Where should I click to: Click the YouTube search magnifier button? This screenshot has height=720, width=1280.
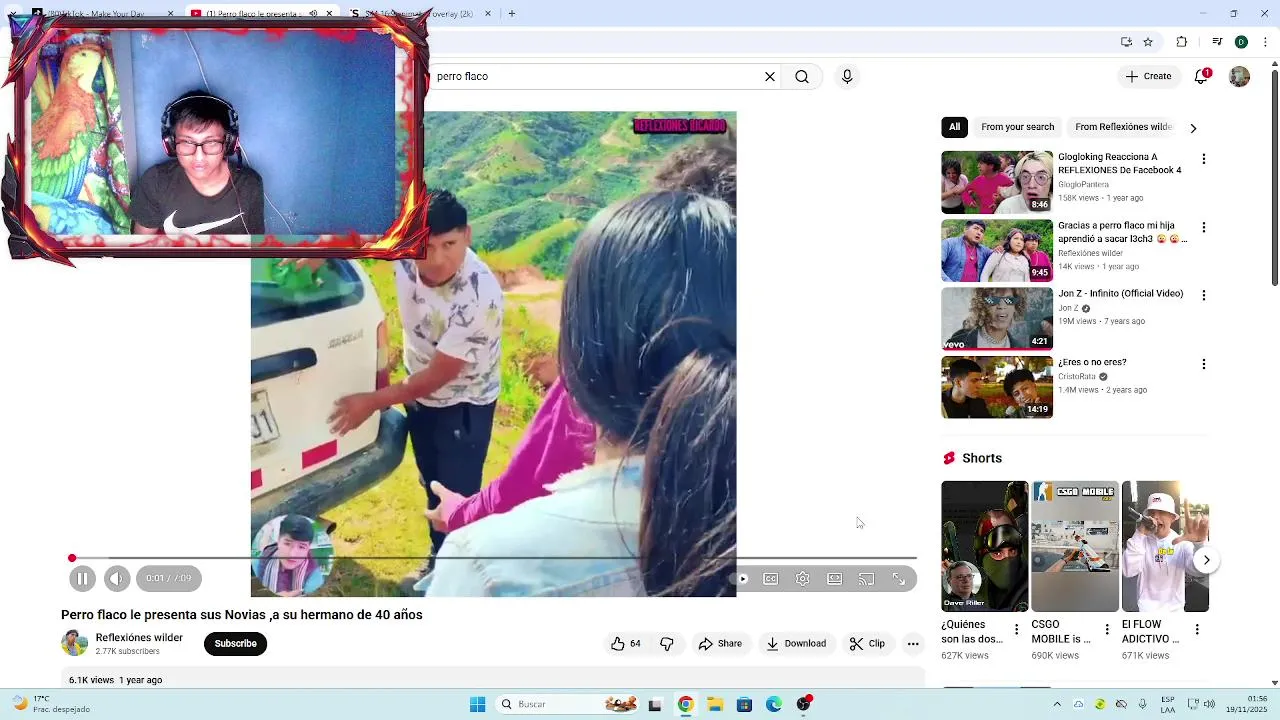pos(802,76)
